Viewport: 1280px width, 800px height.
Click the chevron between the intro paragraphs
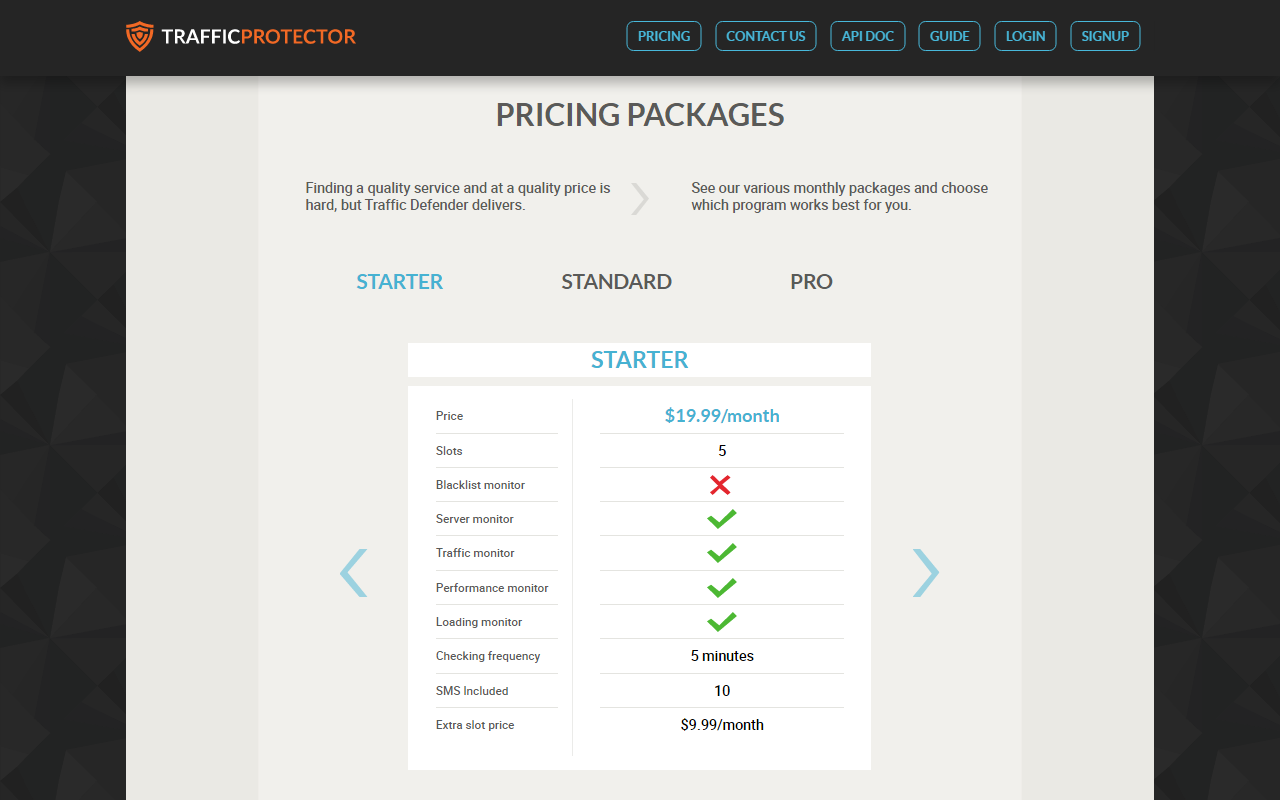click(x=640, y=198)
